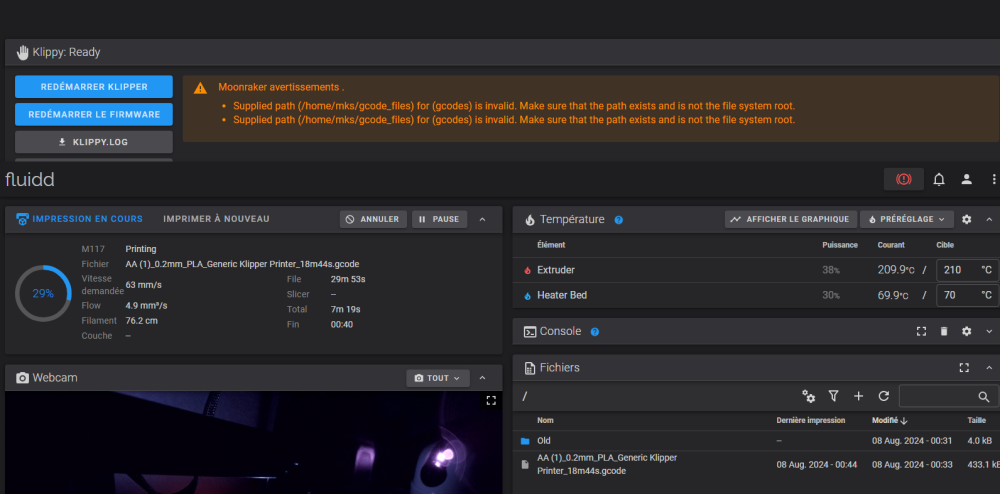This screenshot has height=494, width=1000.
Task: Collapse the Webcam panel
Action: (482, 378)
